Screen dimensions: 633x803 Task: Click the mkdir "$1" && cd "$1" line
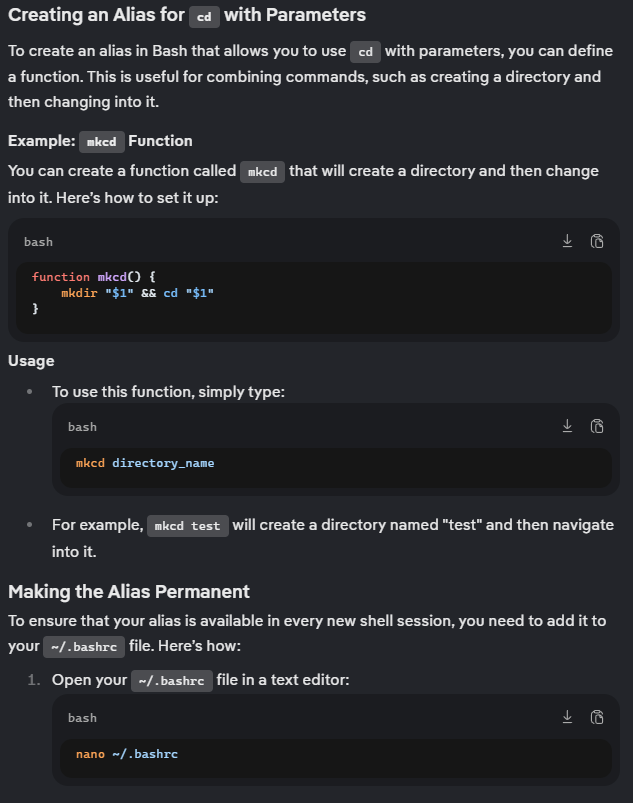[137, 293]
